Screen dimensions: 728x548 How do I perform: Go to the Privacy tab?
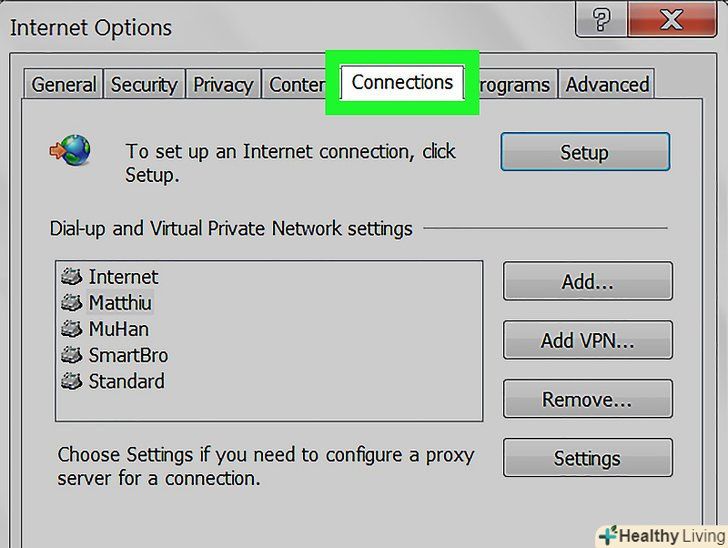coord(223,85)
